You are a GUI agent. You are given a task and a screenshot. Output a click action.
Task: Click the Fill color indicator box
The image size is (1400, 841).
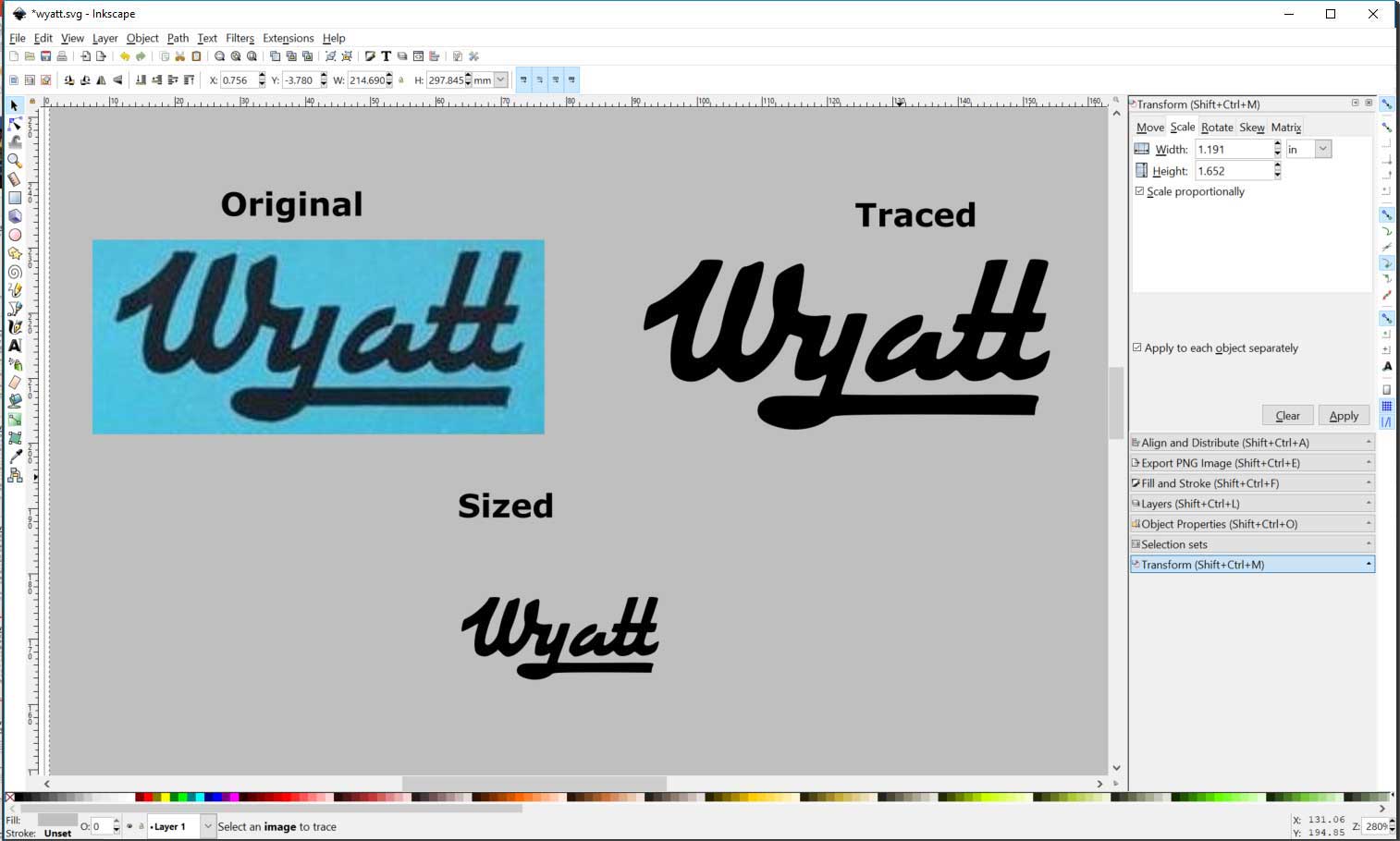point(57,820)
